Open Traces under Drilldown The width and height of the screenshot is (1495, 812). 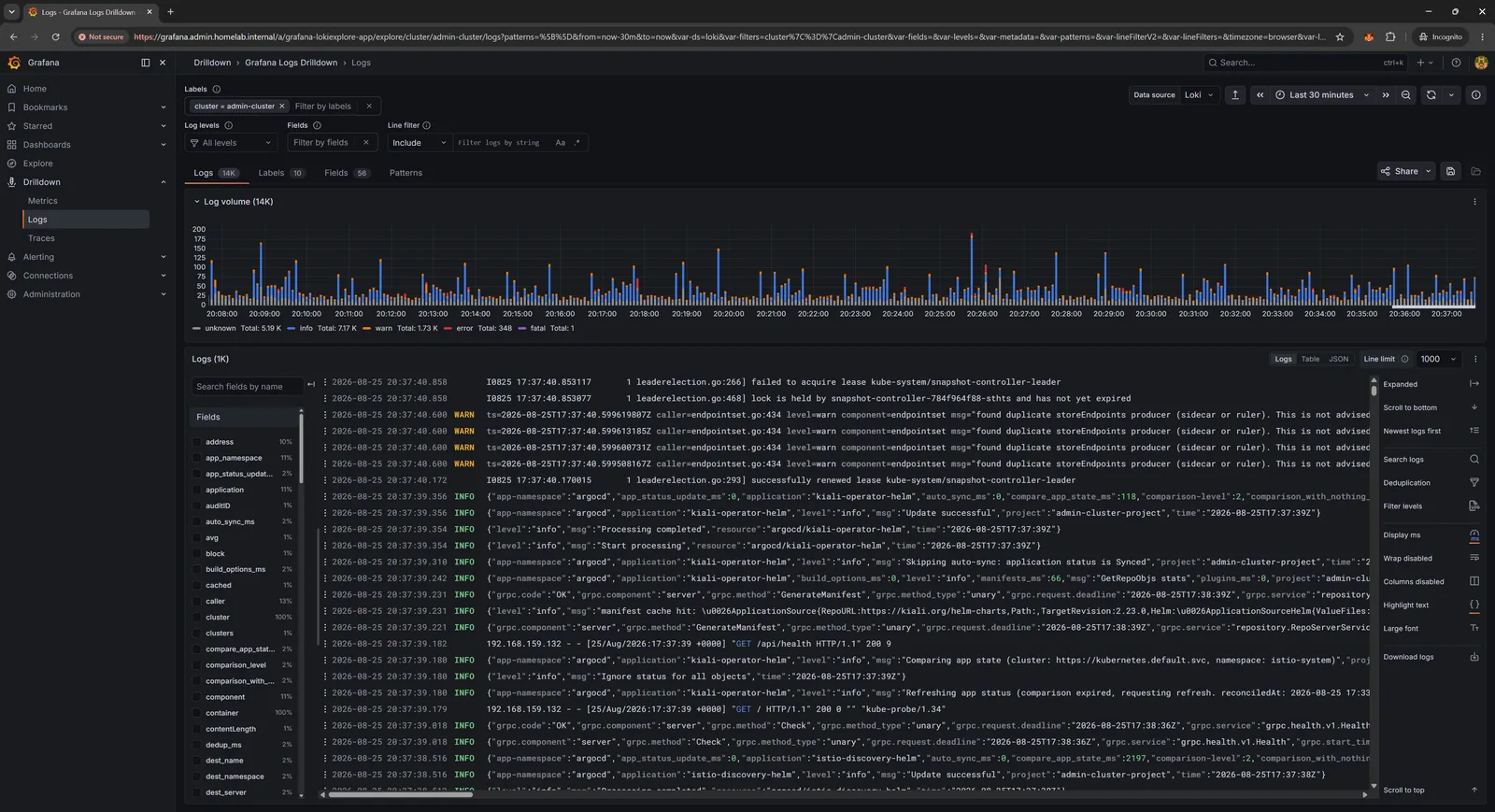point(41,238)
